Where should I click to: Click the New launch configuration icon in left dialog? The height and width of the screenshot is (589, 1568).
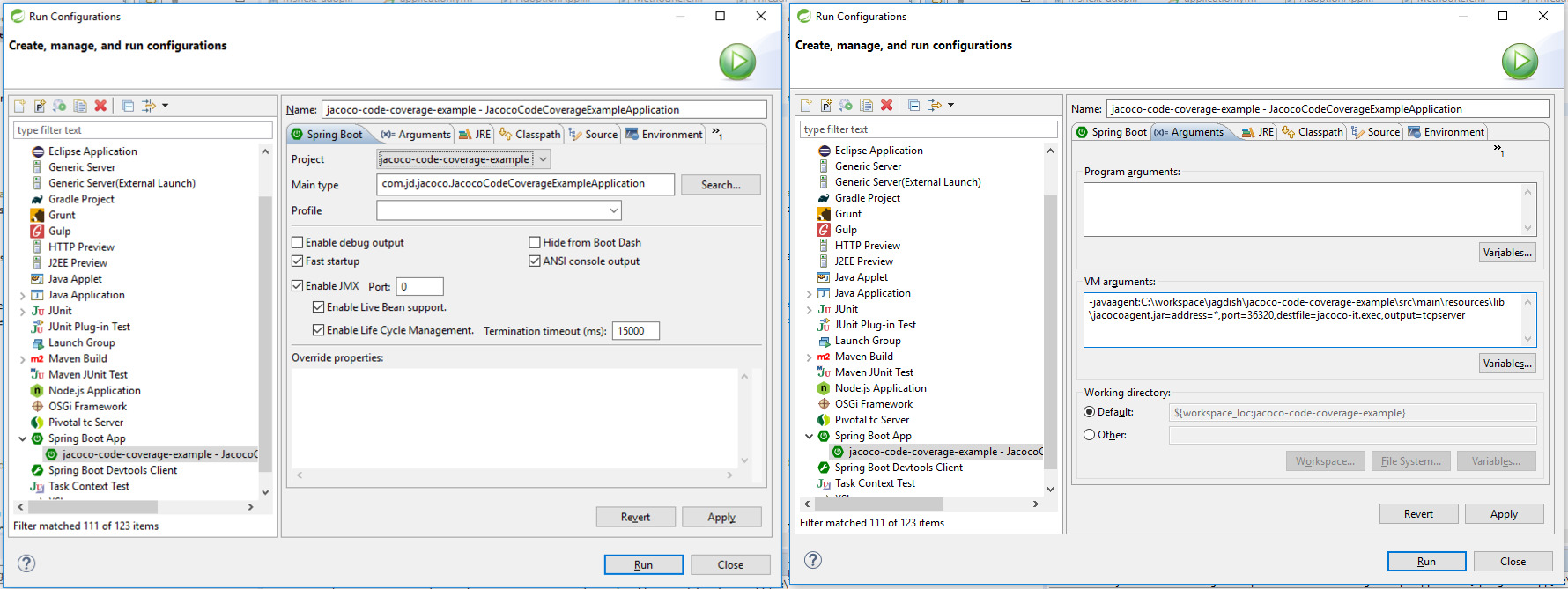pyautogui.click(x=19, y=106)
